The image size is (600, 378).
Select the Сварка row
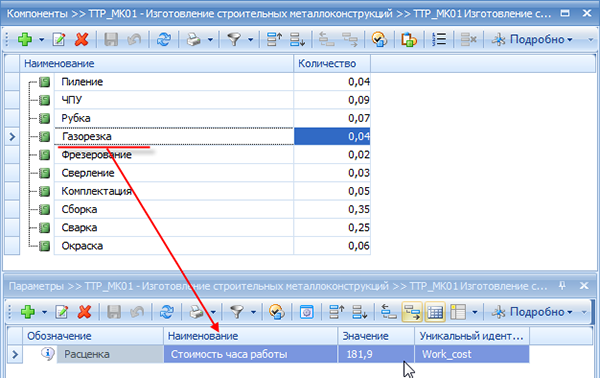174,228
